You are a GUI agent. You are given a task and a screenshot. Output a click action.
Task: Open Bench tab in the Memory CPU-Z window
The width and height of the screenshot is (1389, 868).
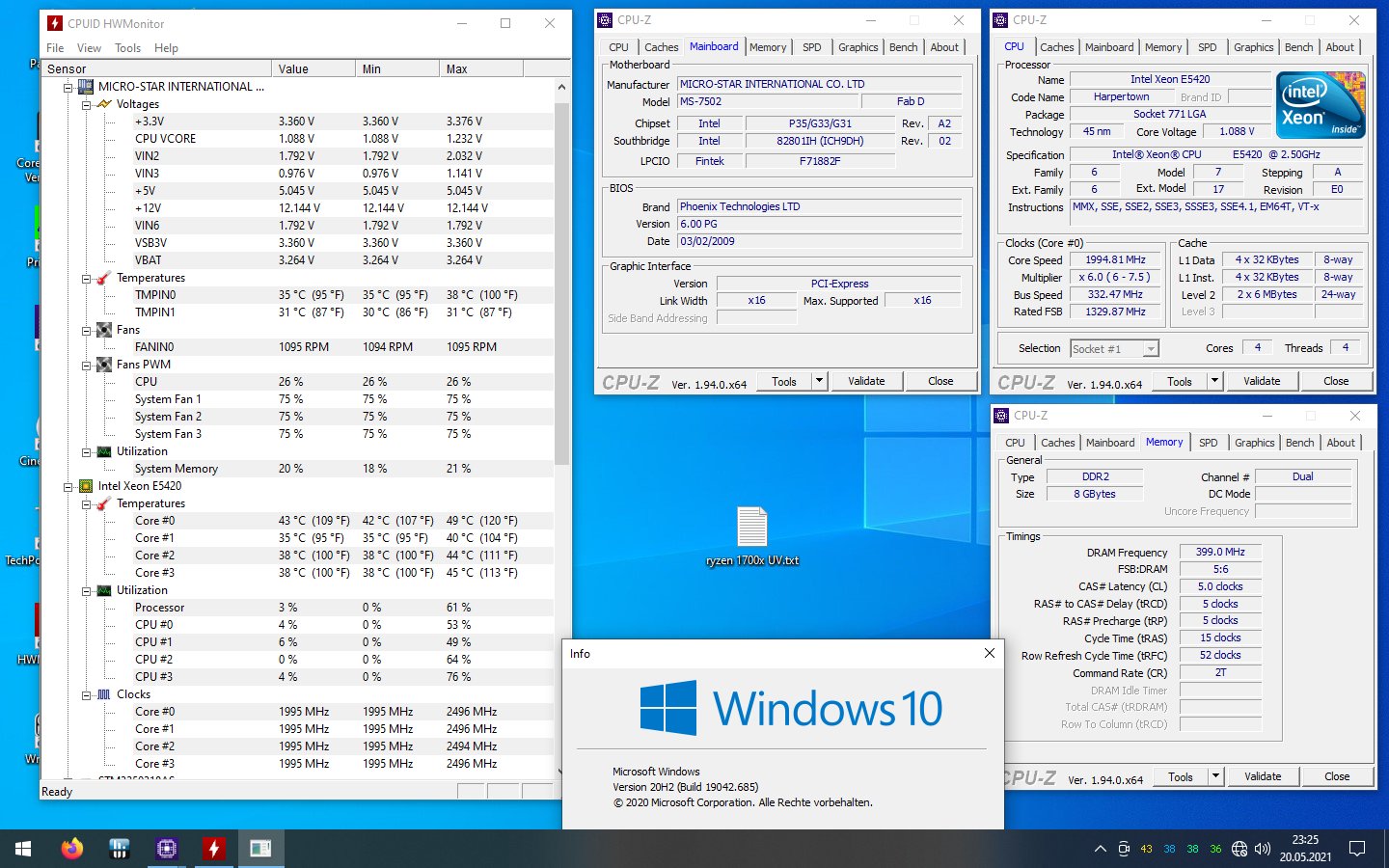point(1300,443)
